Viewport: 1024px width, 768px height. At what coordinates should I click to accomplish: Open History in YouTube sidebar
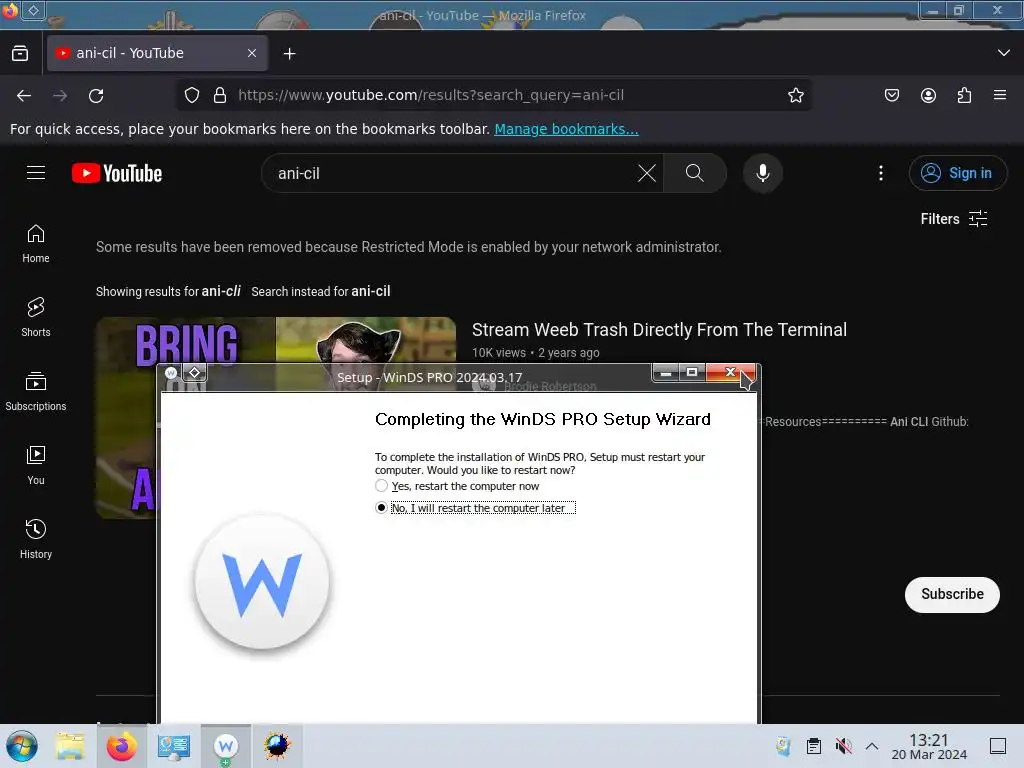(36, 539)
